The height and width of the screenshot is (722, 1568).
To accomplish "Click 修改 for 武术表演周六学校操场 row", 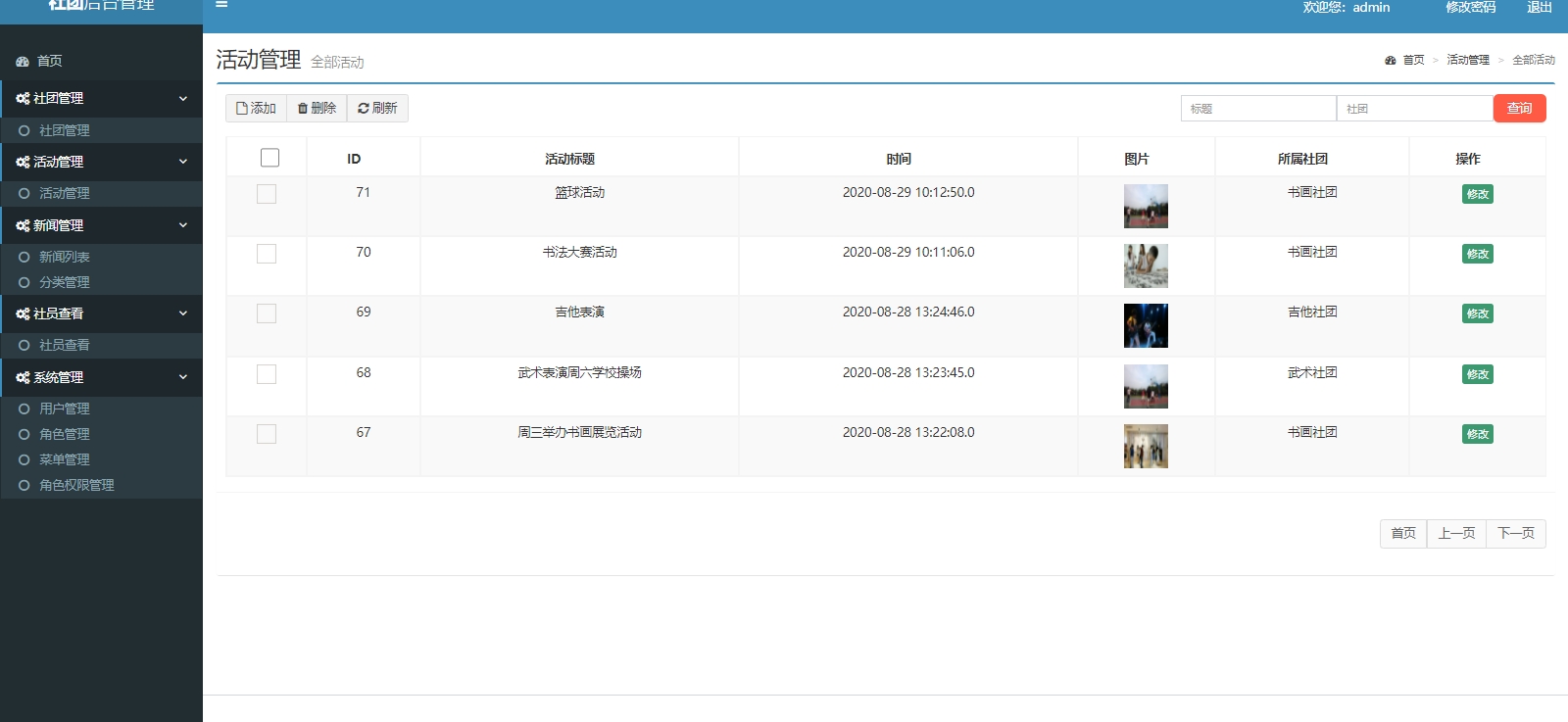I will 1478,374.
